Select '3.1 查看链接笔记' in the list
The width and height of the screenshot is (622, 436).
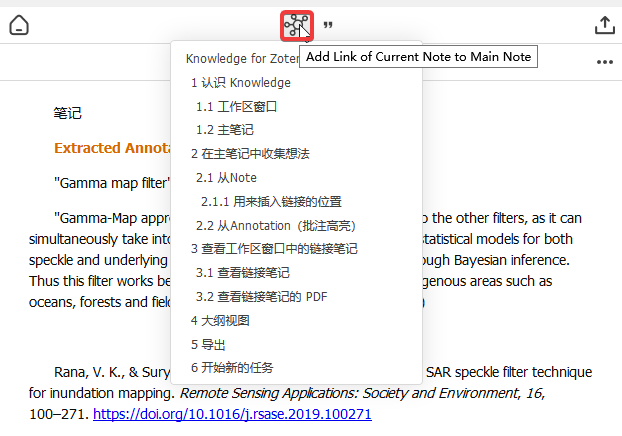[x=243, y=272]
